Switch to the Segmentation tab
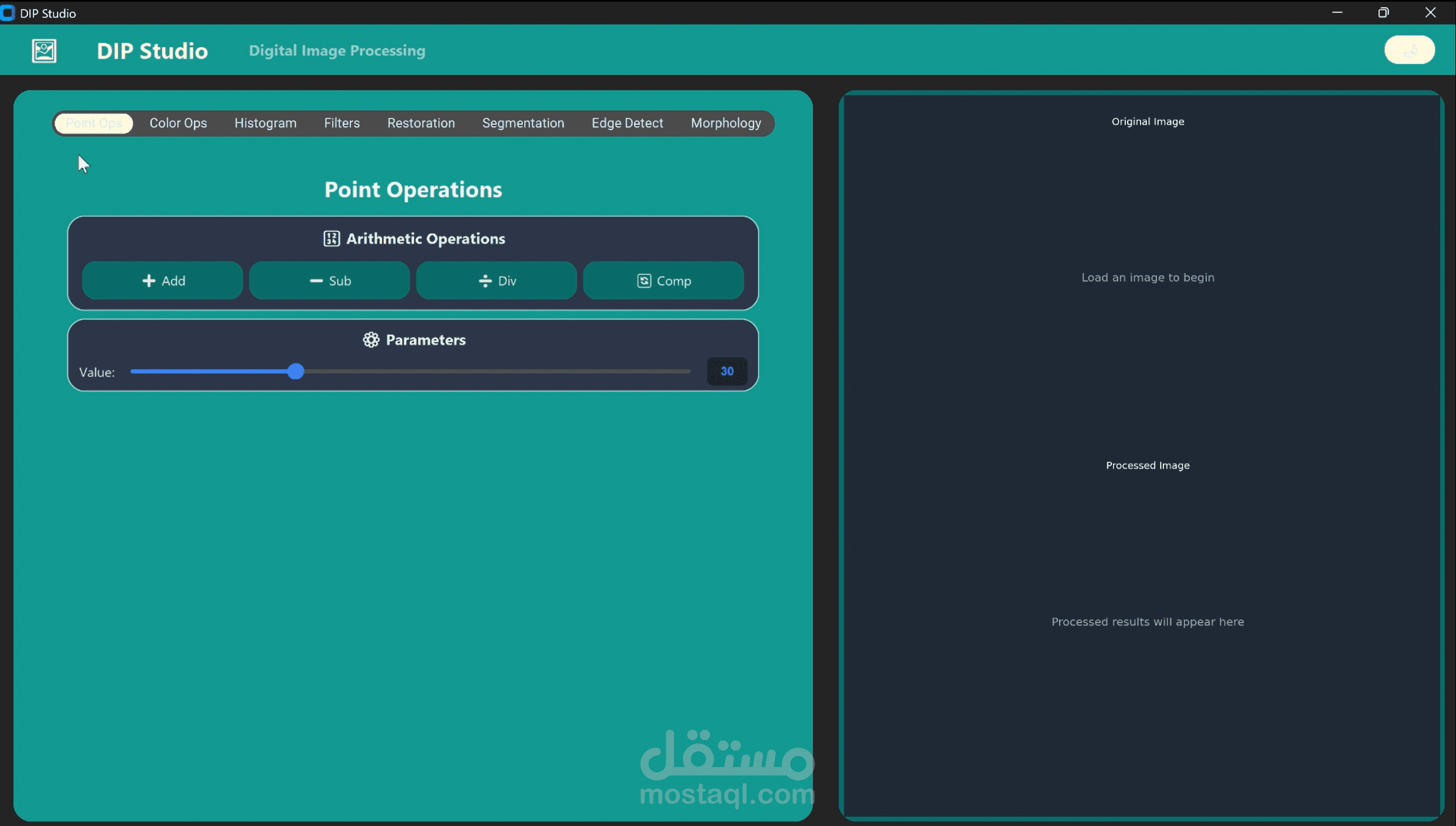Image resolution: width=1456 pixels, height=826 pixels. (x=523, y=123)
